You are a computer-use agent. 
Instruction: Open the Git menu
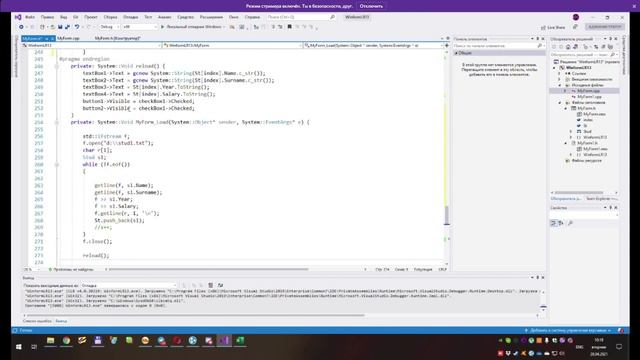click(x=76, y=17)
